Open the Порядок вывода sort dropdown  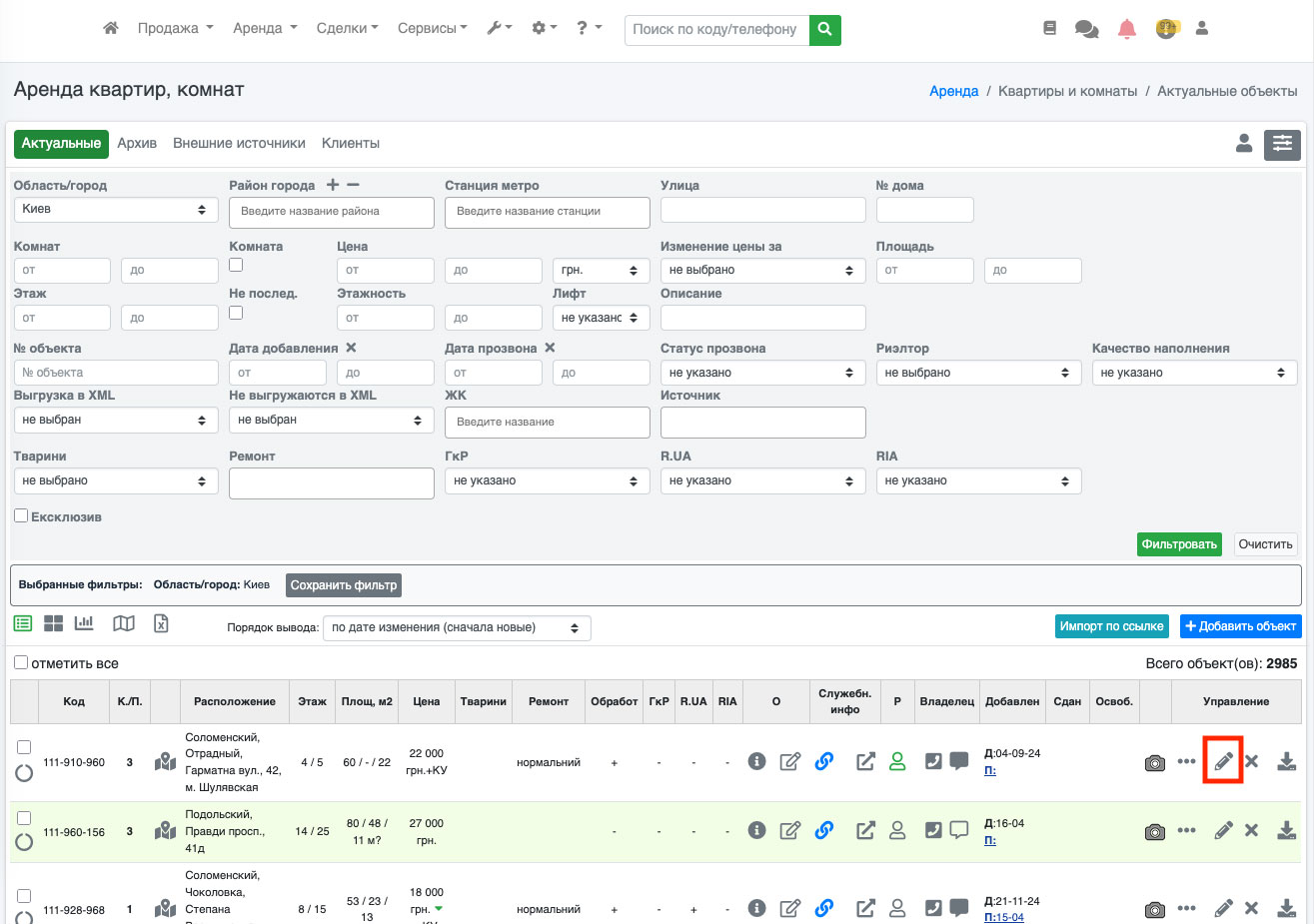[x=457, y=628]
